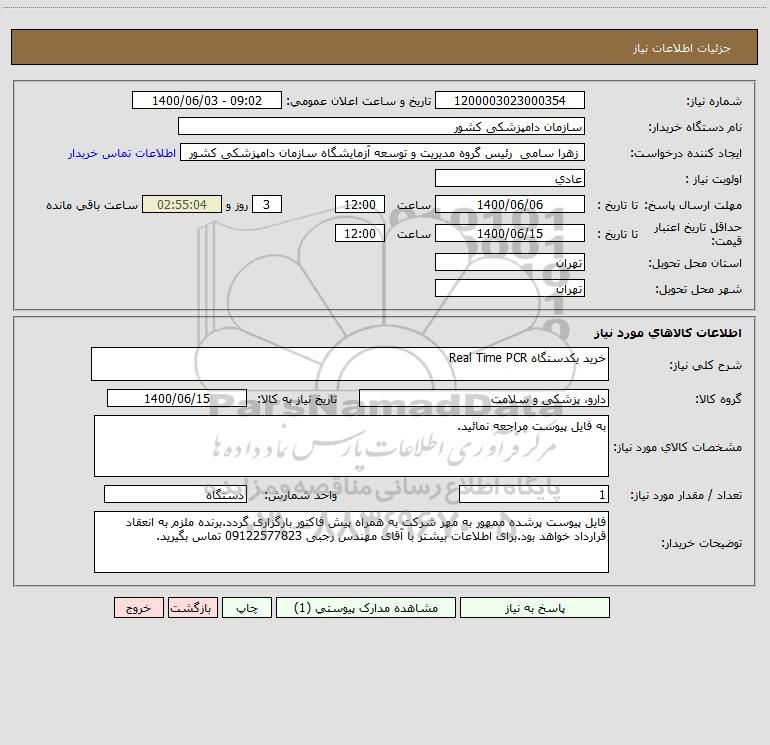Click the delivery province field تهران

coord(510,262)
